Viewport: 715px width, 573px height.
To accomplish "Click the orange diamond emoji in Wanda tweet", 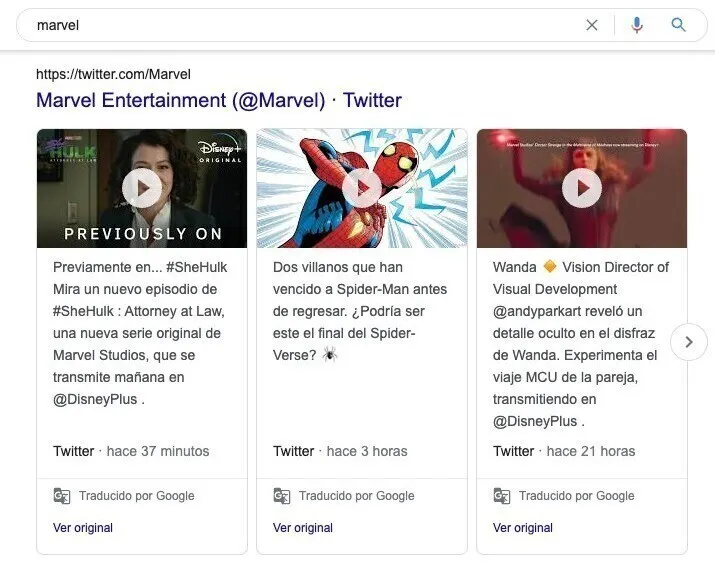I will 550,266.
